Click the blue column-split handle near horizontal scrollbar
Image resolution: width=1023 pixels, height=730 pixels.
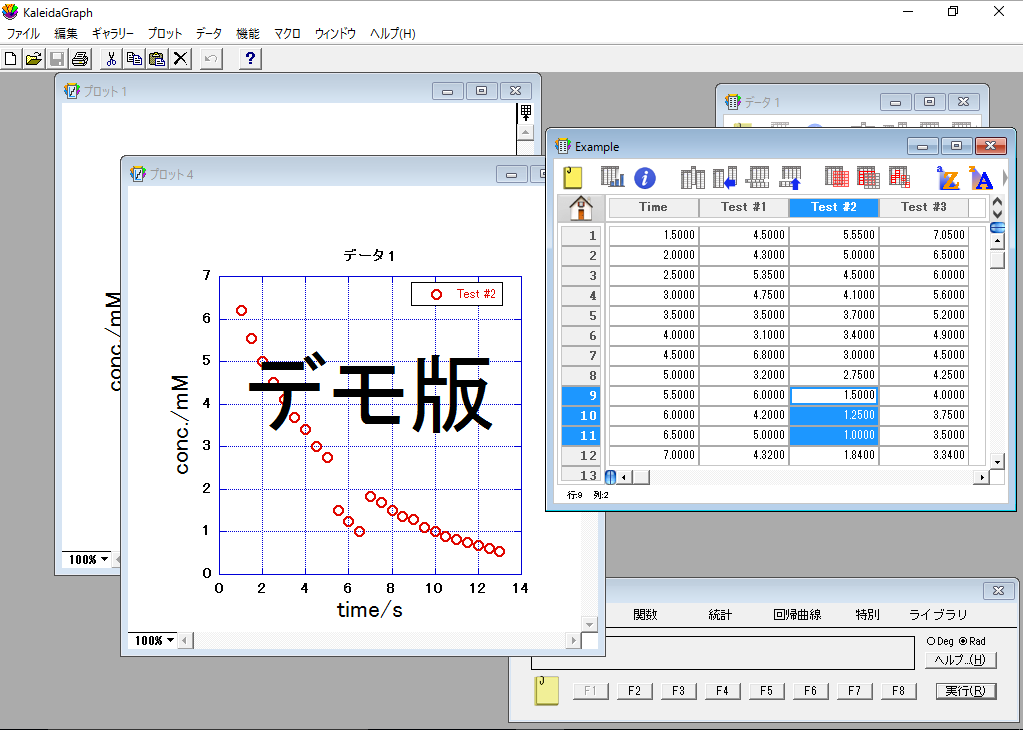[x=611, y=477]
